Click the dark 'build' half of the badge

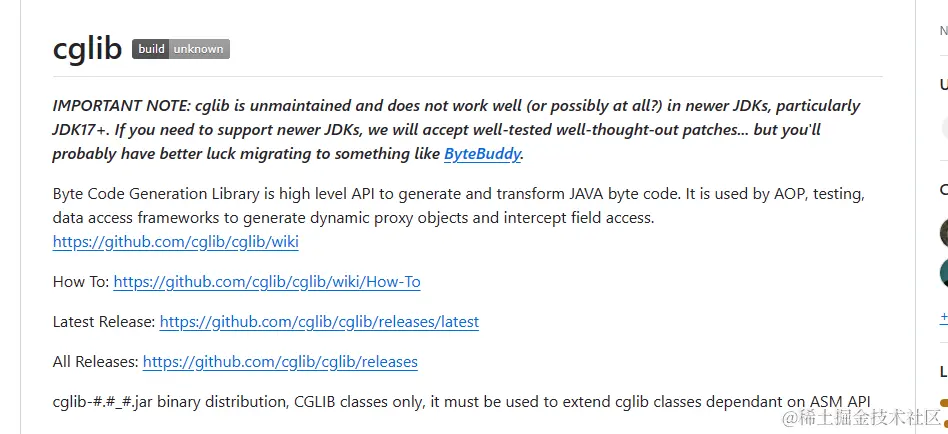point(151,49)
